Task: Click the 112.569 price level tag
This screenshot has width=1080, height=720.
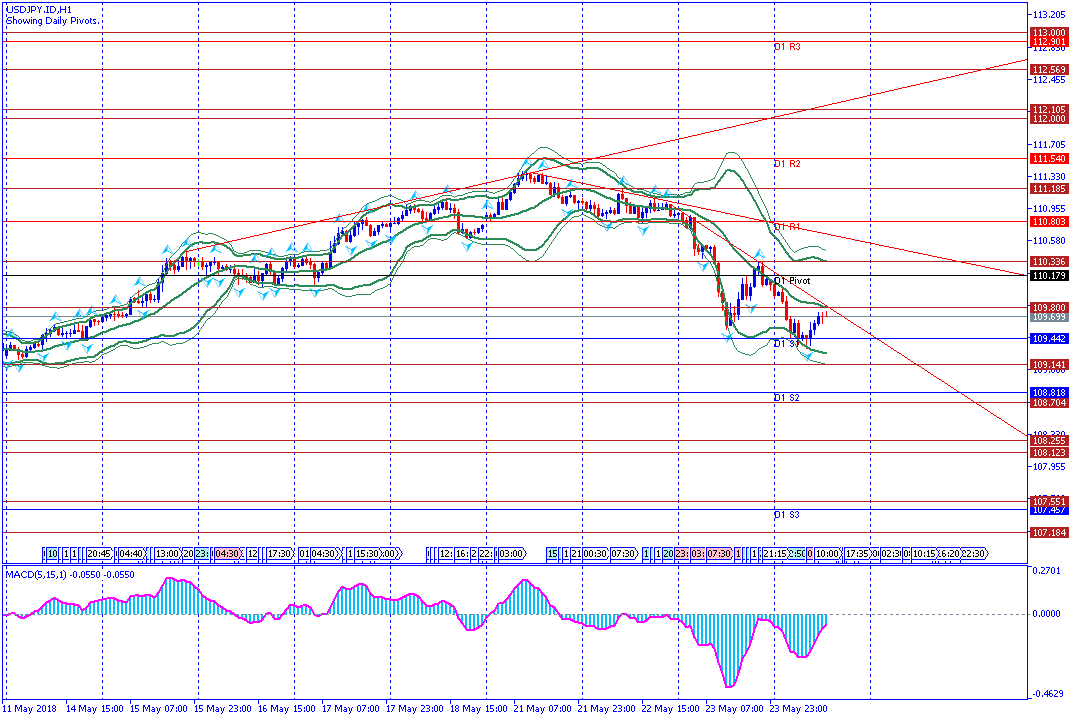Action: (1049, 70)
